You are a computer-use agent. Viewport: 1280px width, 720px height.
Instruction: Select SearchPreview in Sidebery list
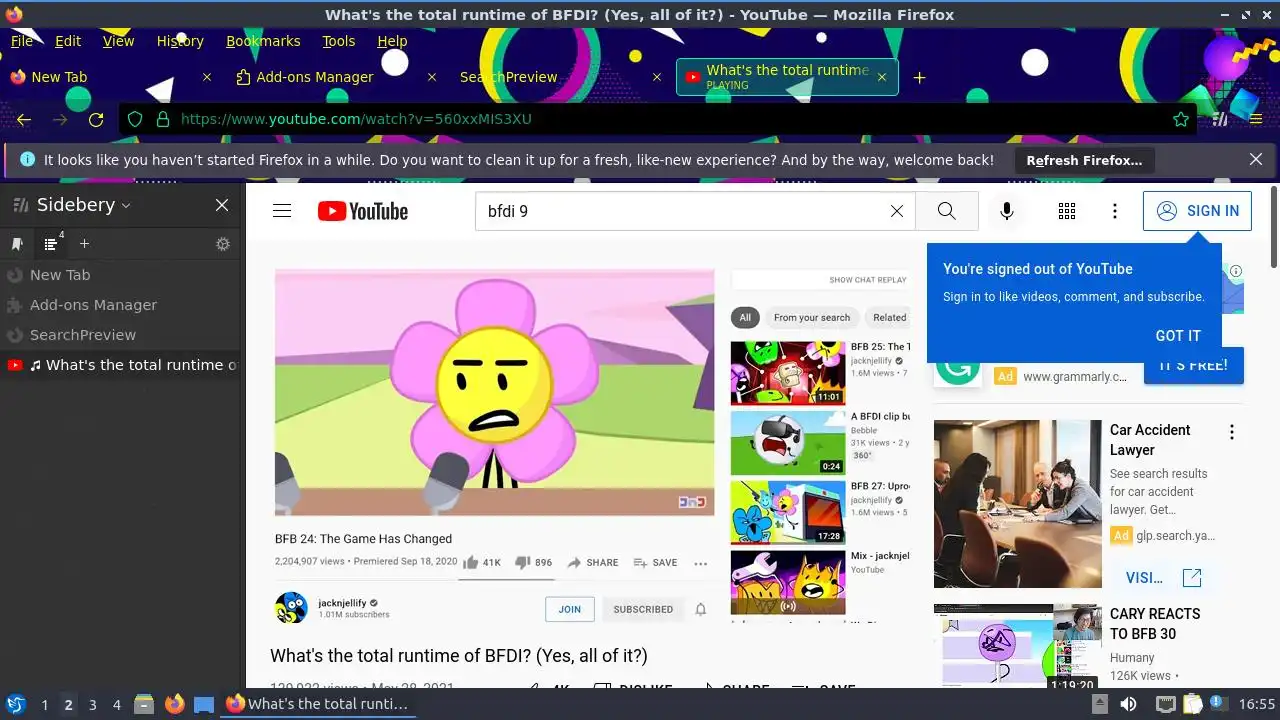click(x=120, y=335)
